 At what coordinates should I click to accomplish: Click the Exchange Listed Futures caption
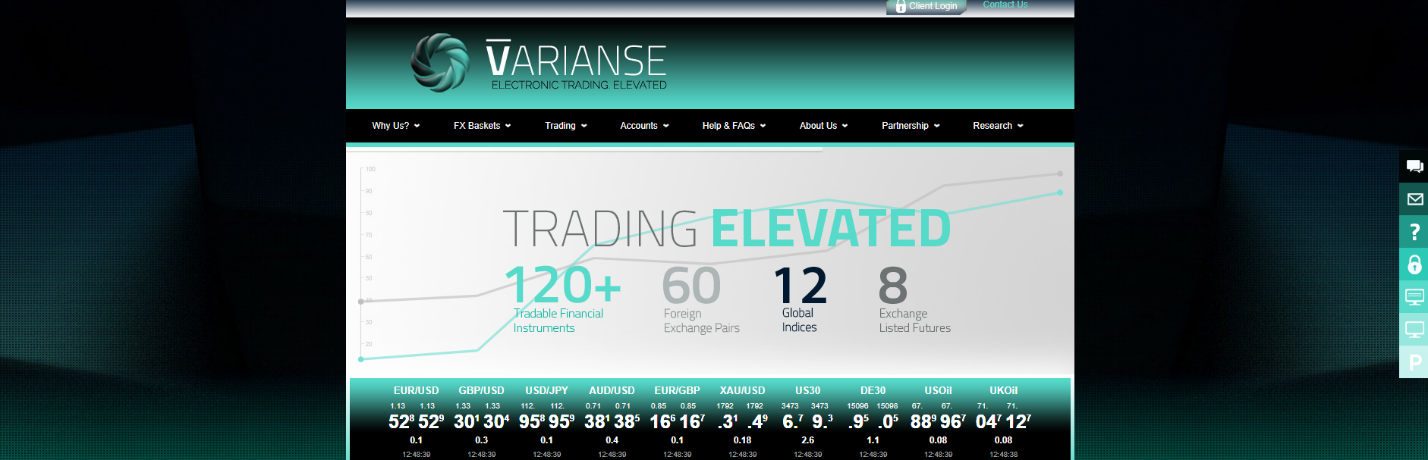[915, 320]
